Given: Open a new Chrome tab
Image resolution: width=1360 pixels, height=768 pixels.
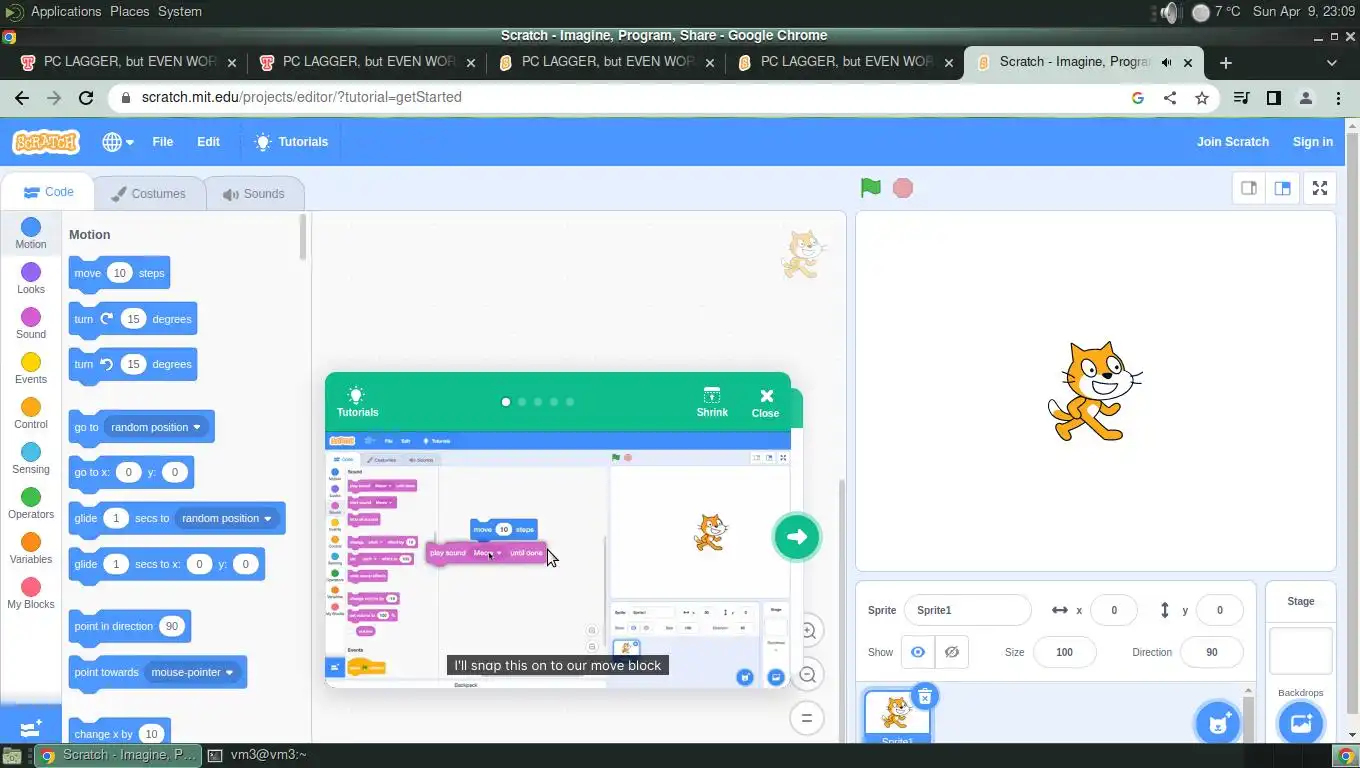Looking at the screenshot, I should click(x=1226, y=62).
